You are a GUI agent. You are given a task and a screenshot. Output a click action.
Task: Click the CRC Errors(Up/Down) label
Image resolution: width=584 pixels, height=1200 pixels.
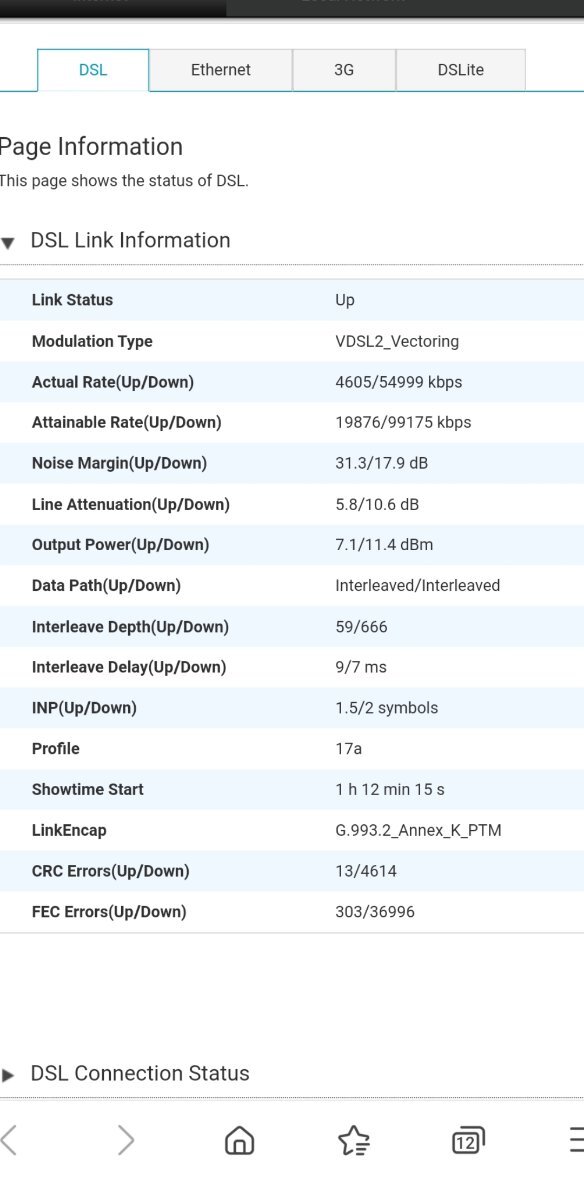click(110, 871)
